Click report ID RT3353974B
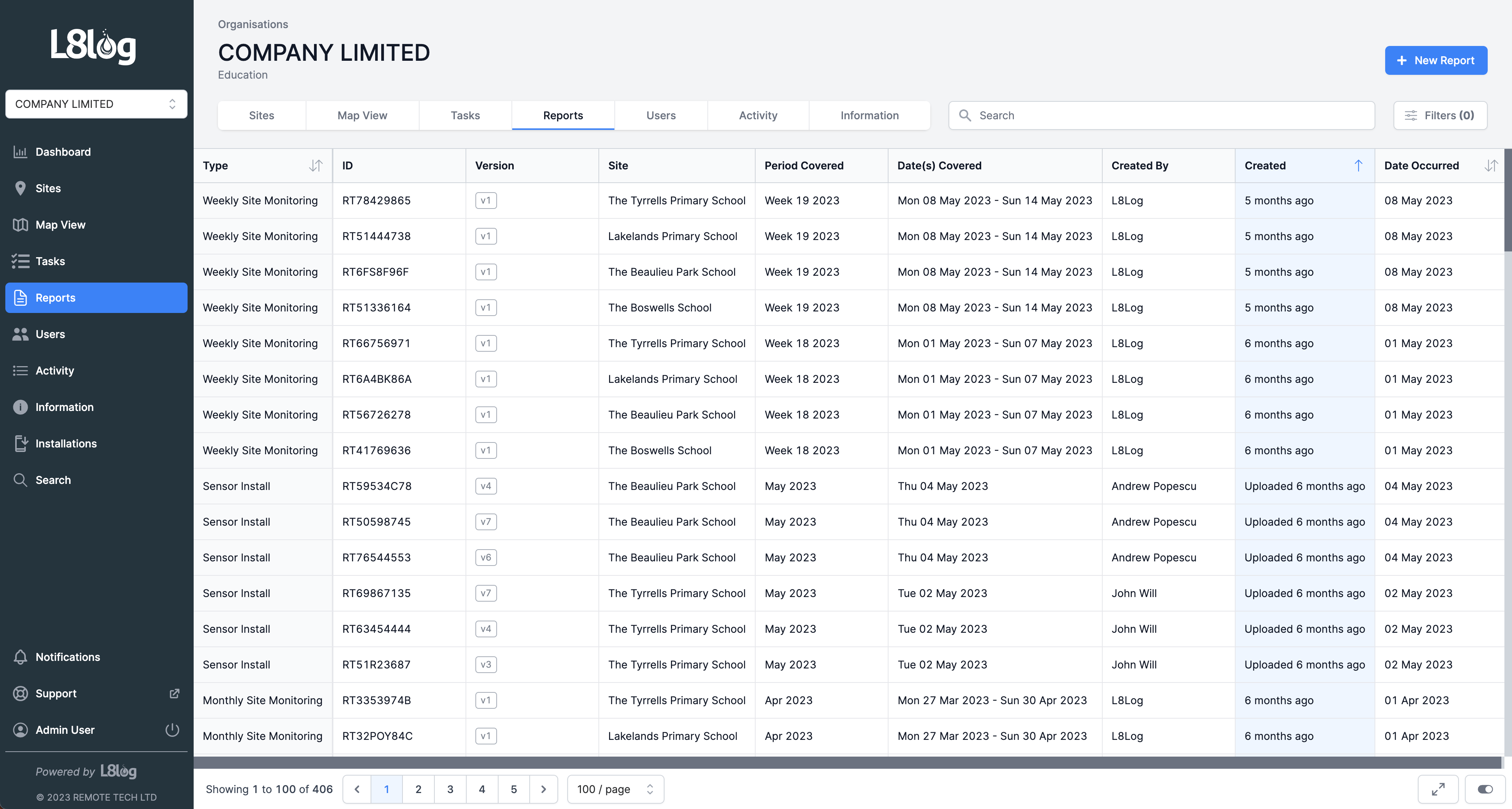Image resolution: width=1512 pixels, height=809 pixels. 377,700
